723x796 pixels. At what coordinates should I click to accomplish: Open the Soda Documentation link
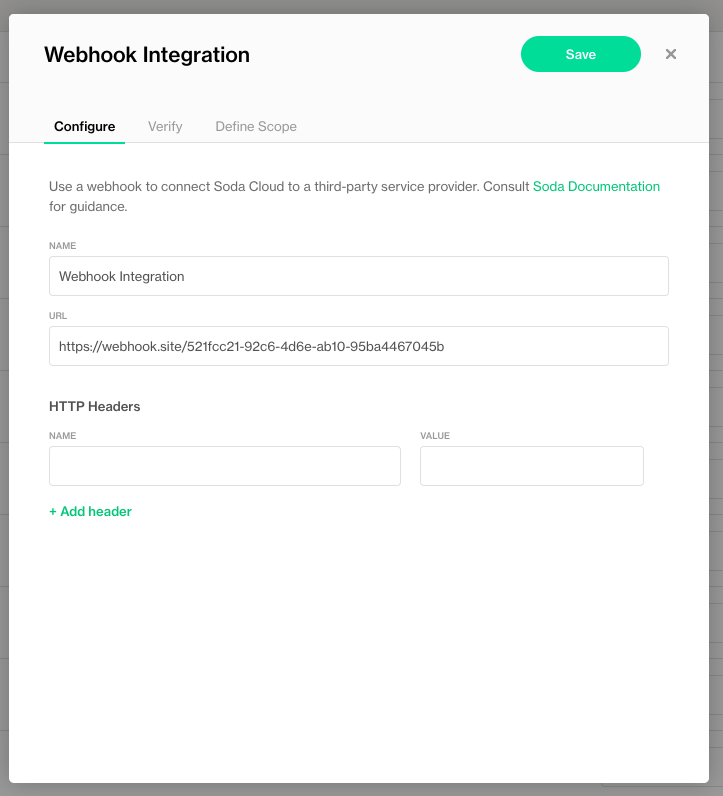pos(596,186)
